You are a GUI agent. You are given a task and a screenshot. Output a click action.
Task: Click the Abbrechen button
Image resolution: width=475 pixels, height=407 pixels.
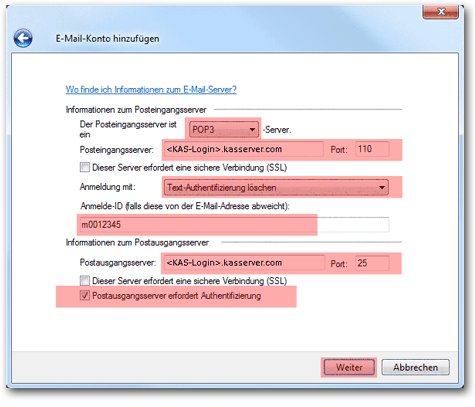(415, 367)
